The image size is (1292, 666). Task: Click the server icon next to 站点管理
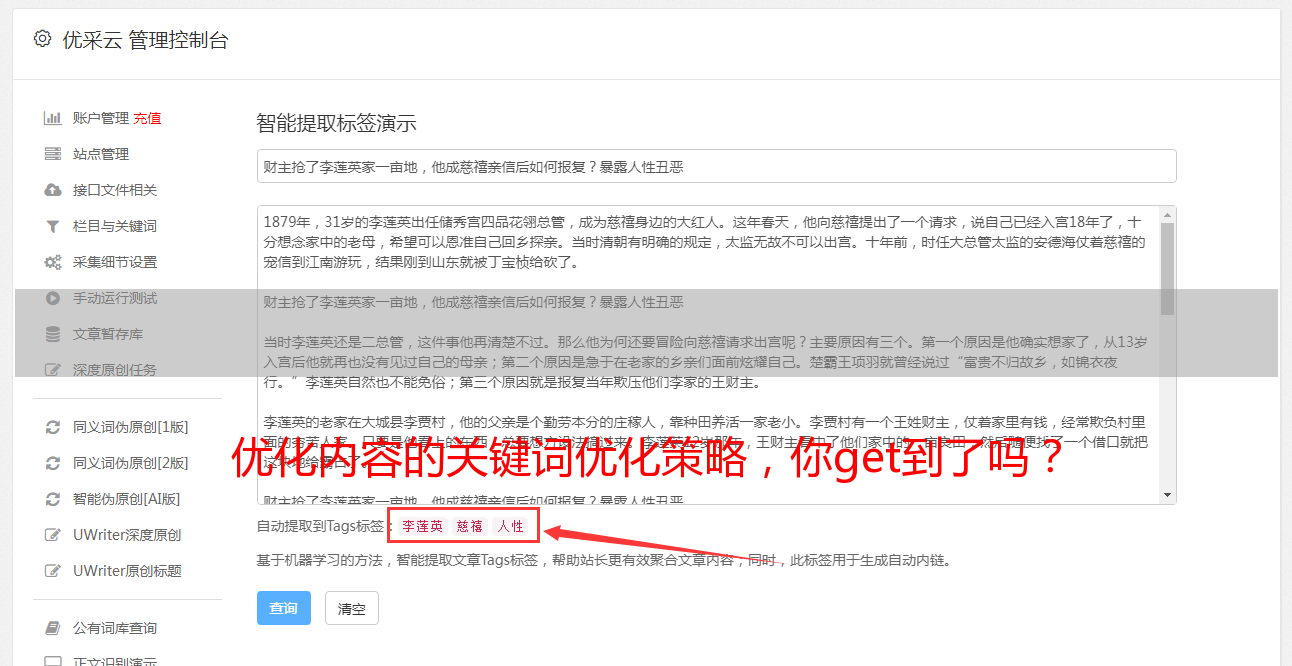53,154
